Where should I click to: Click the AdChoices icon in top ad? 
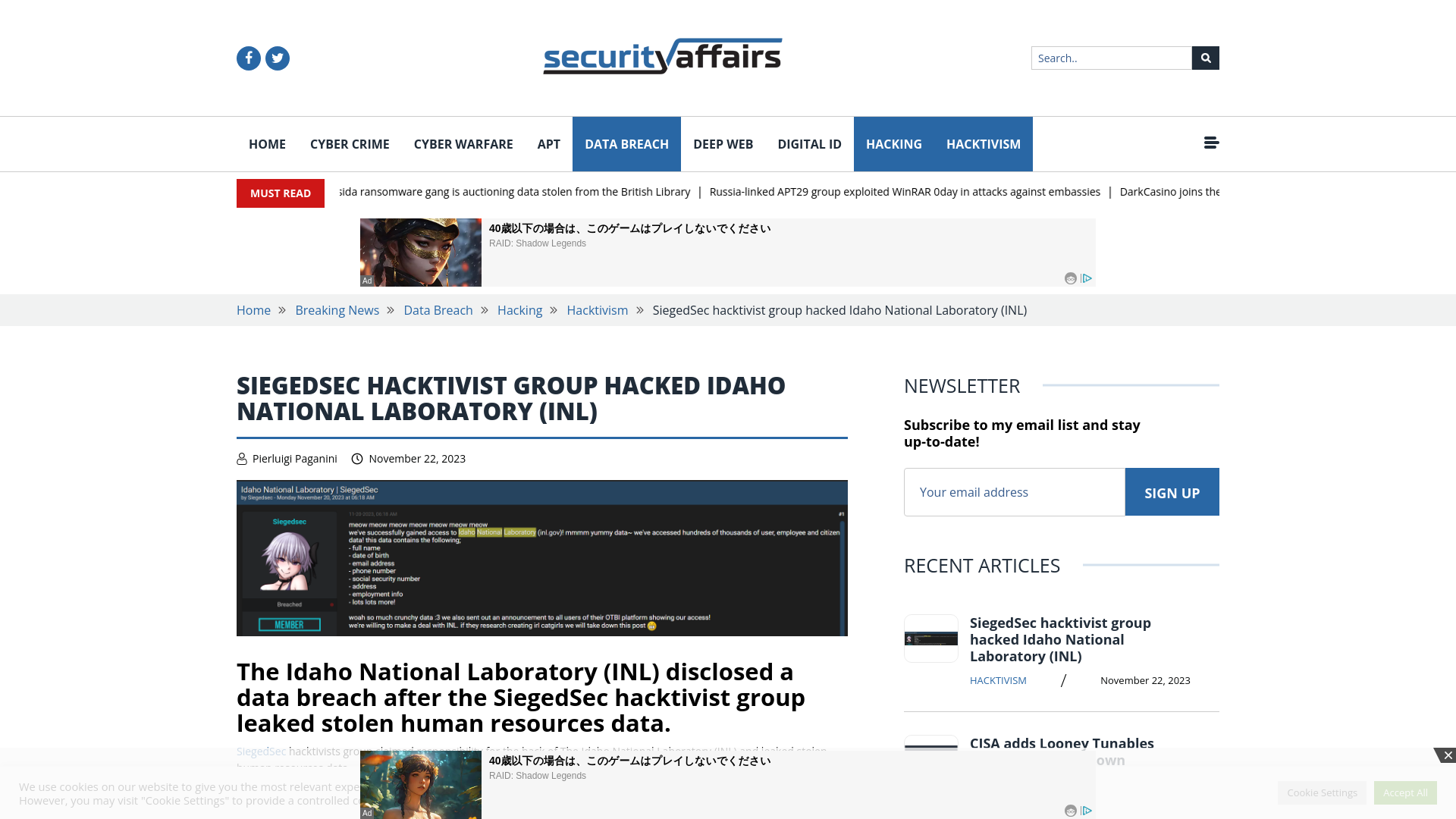pyautogui.click(x=1087, y=278)
